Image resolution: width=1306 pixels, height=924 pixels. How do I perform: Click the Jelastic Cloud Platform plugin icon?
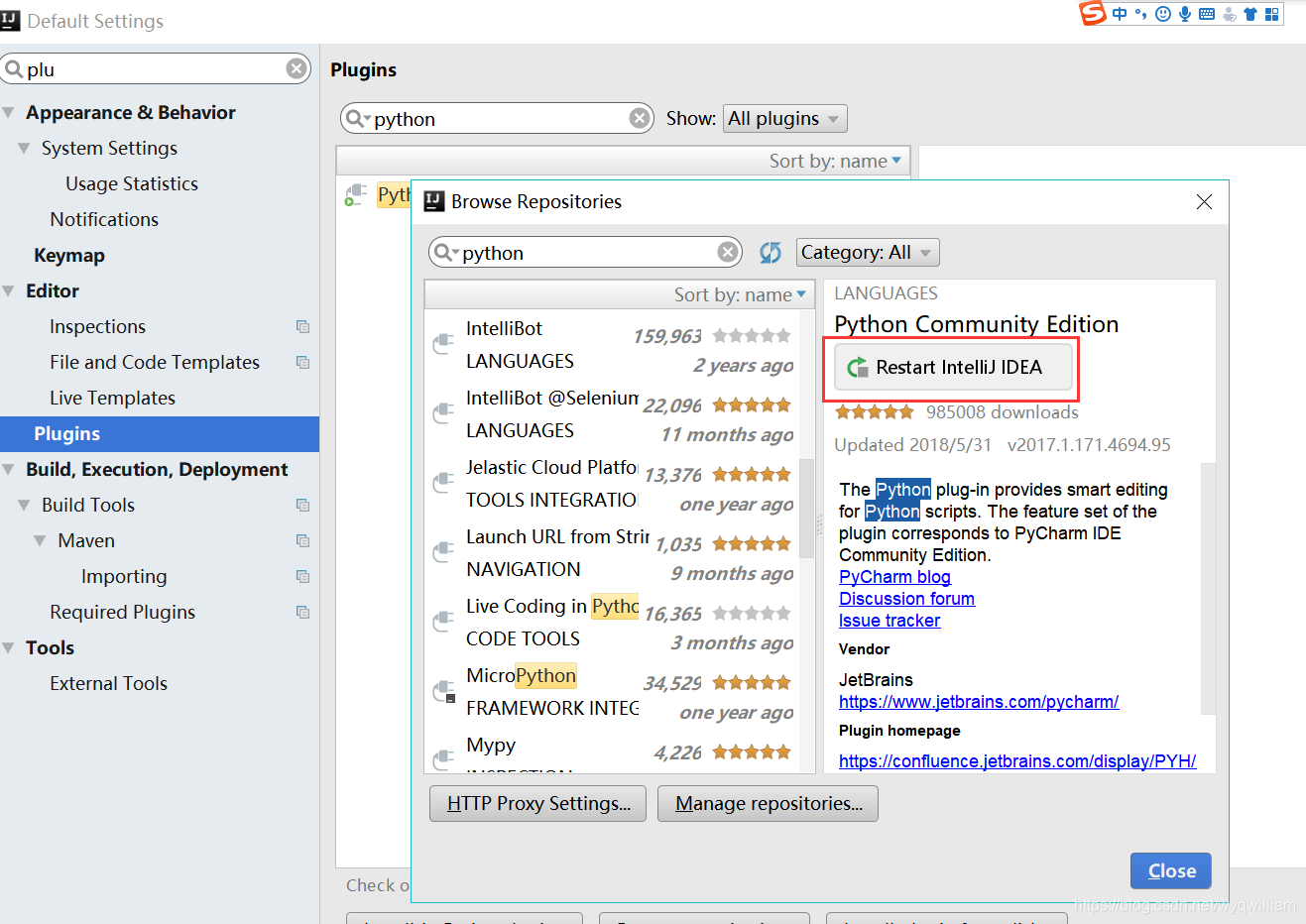443,483
